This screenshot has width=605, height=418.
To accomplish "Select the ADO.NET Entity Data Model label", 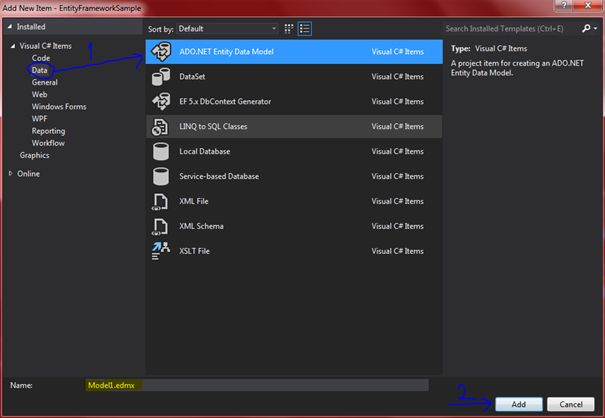I will point(226,52).
